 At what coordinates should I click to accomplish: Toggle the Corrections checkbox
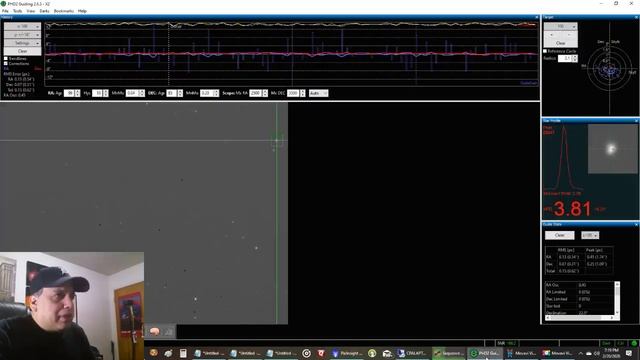point(6,64)
